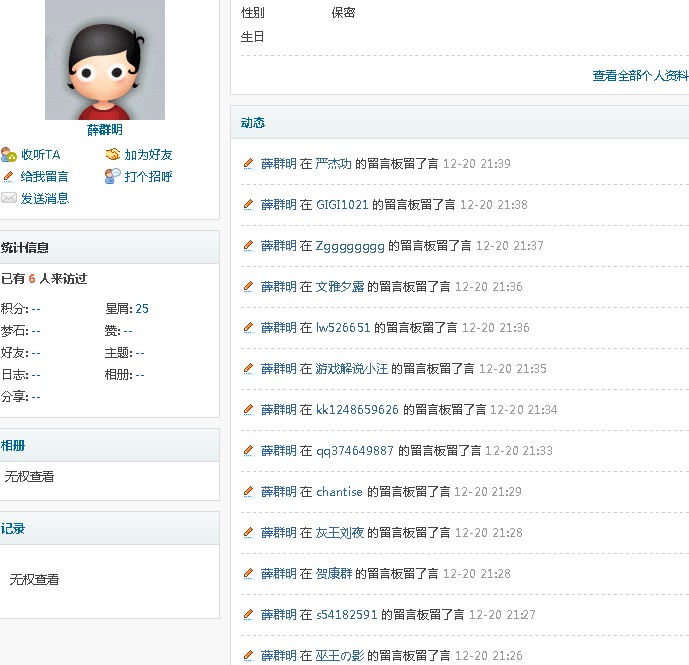Image resolution: width=689 pixels, height=665 pixels.
Task: Open the 相册 panel heading
Action: (x=13, y=446)
